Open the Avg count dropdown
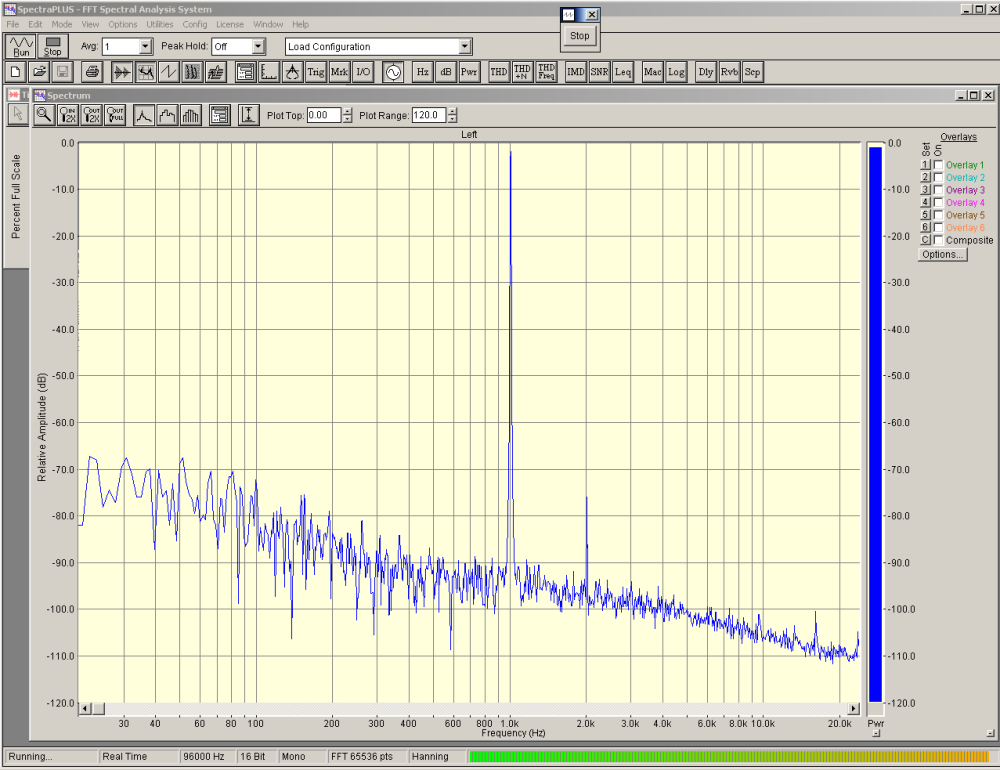Image resolution: width=1000 pixels, height=770 pixels. tap(145, 46)
